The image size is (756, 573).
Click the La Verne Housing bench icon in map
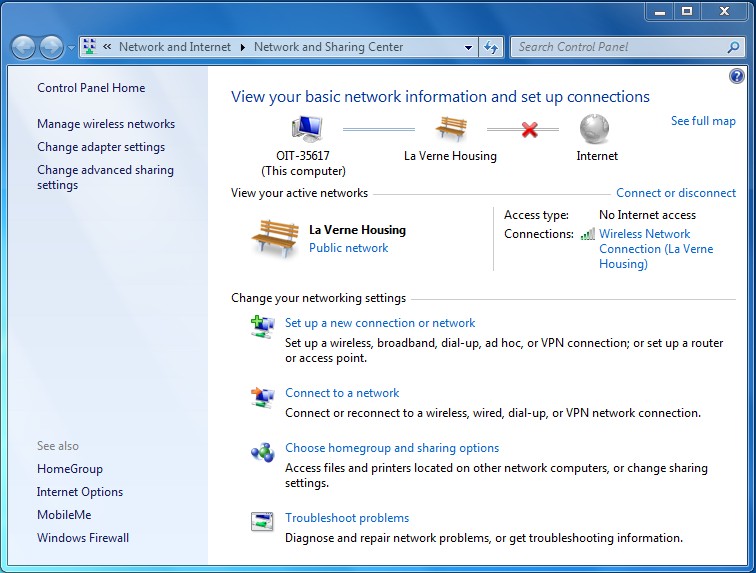450,129
